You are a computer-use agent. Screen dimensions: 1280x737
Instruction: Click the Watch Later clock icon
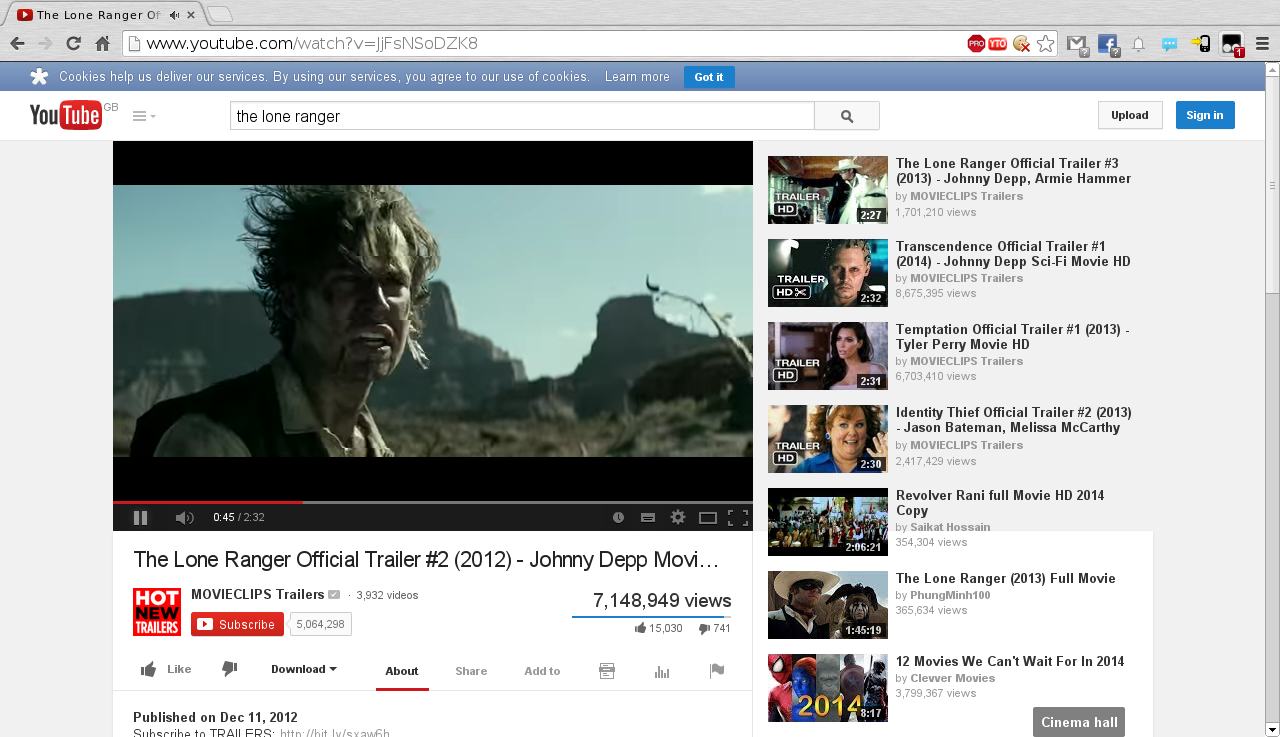point(618,517)
